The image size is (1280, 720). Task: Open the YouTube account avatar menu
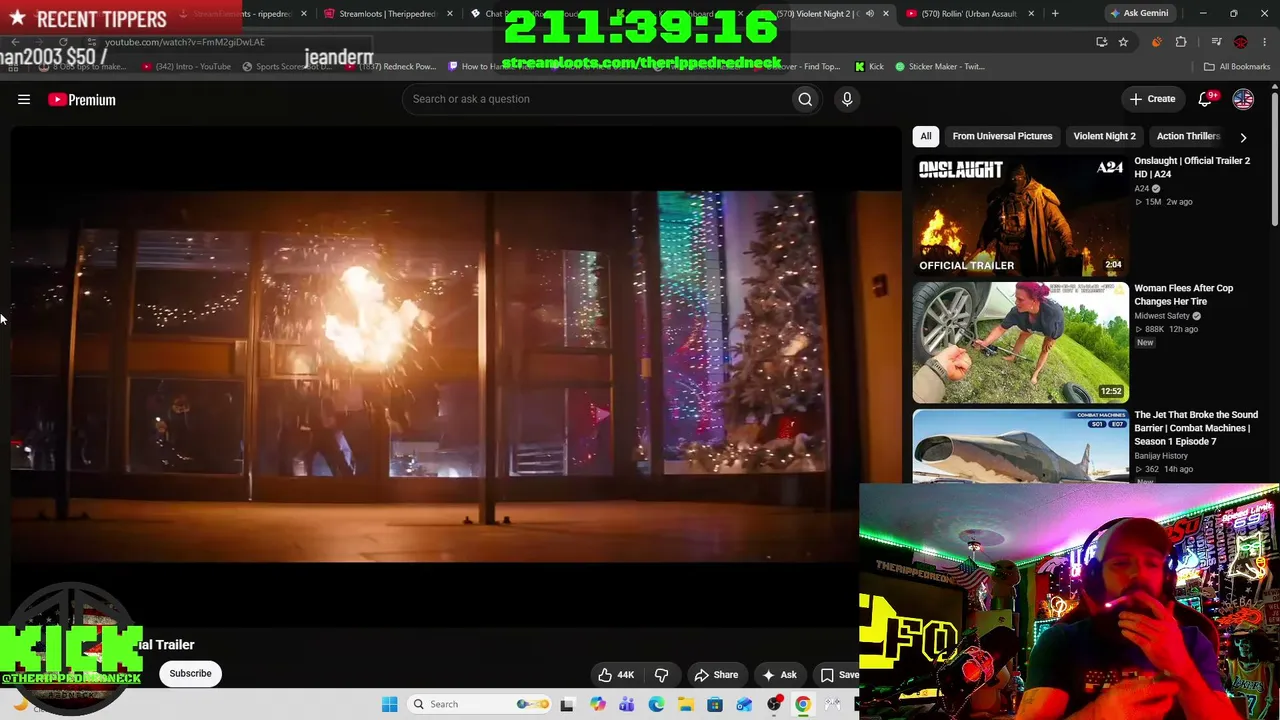(1243, 99)
